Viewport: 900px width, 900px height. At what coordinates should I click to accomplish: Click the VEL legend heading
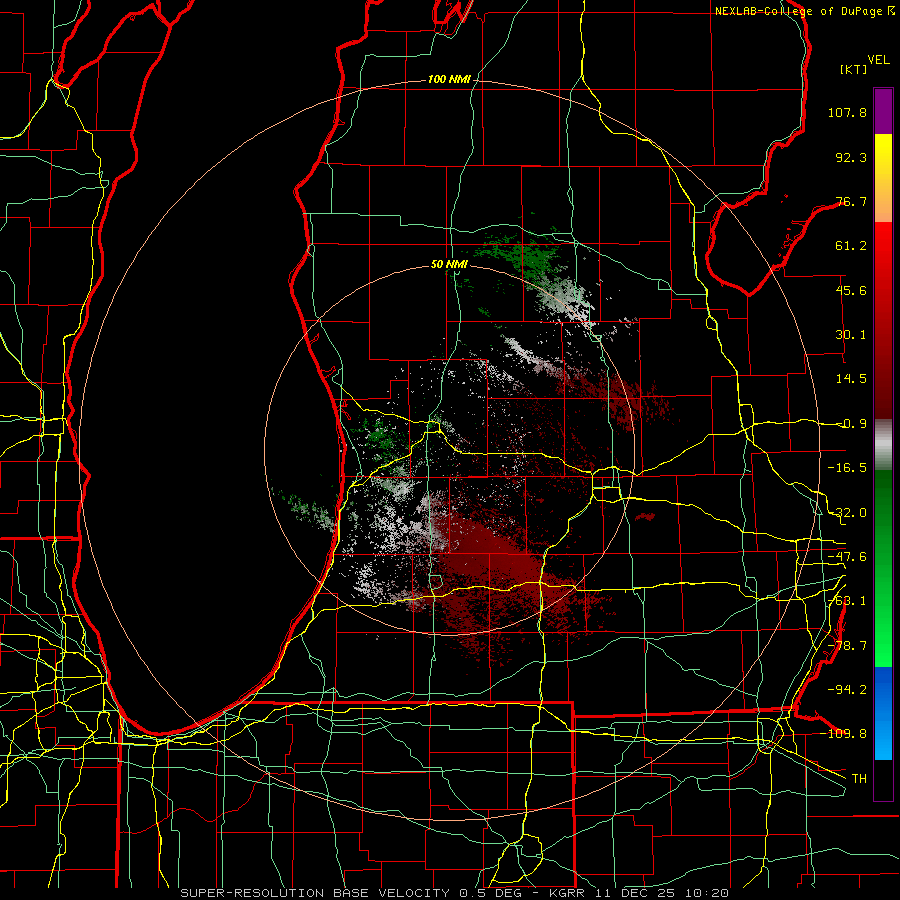pos(878,60)
